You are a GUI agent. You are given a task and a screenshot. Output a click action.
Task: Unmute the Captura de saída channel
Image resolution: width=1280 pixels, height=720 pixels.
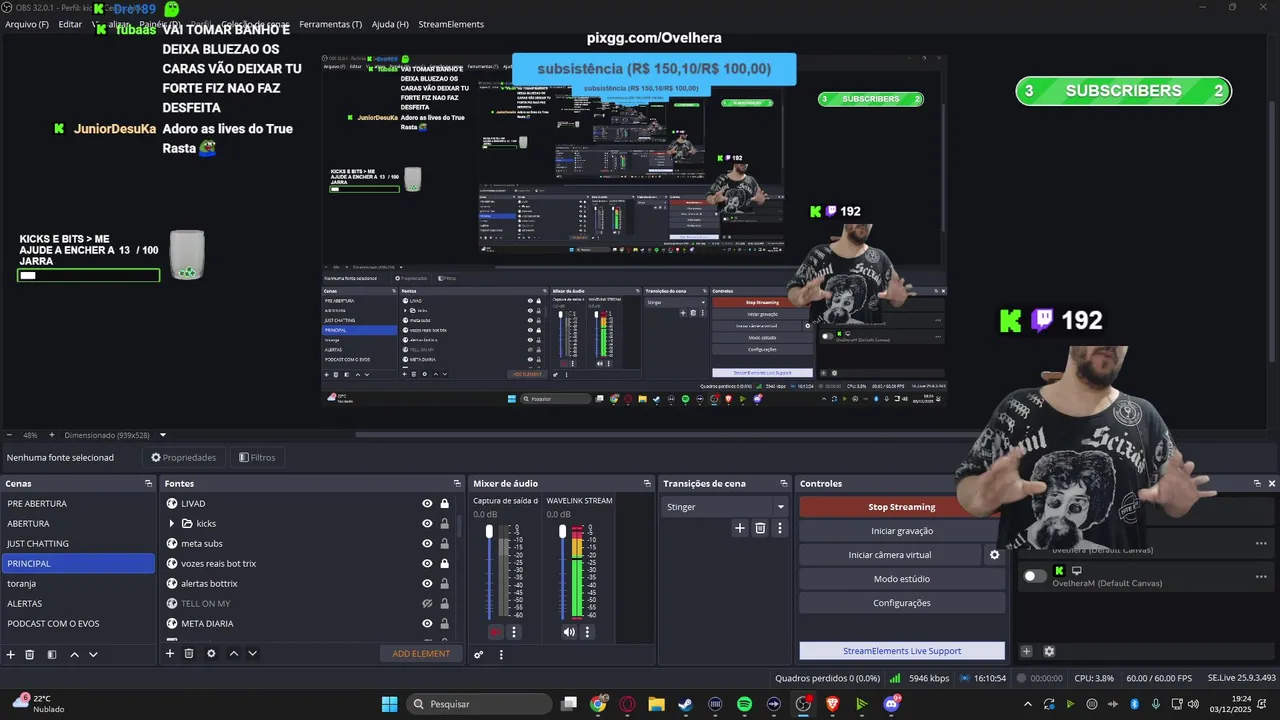pyautogui.click(x=496, y=632)
